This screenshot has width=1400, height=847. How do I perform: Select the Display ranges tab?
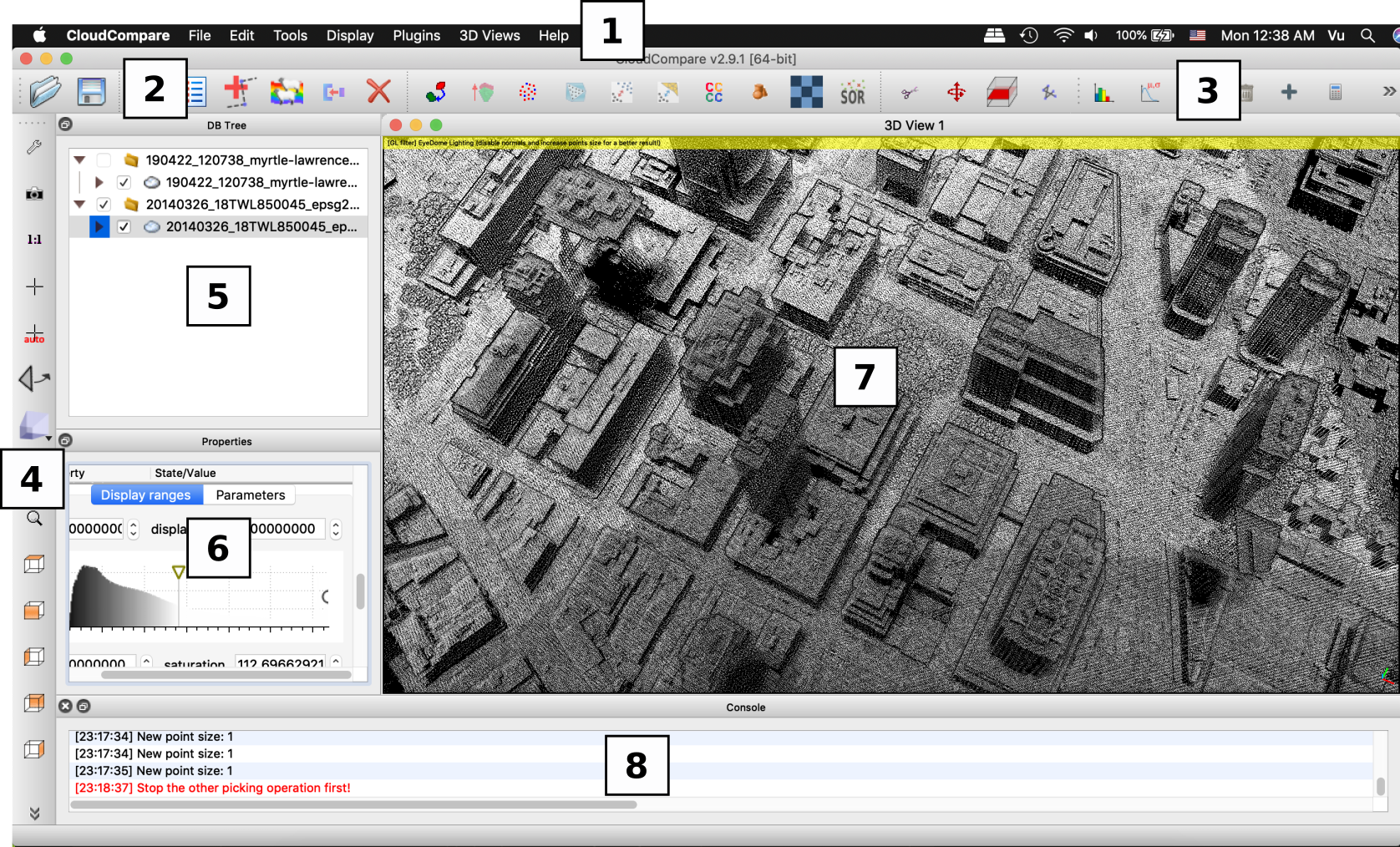(146, 495)
